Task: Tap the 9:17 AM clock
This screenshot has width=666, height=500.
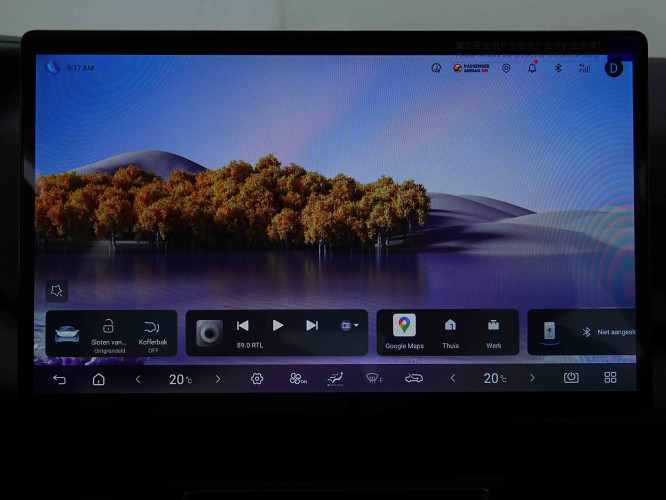Action: coord(80,68)
